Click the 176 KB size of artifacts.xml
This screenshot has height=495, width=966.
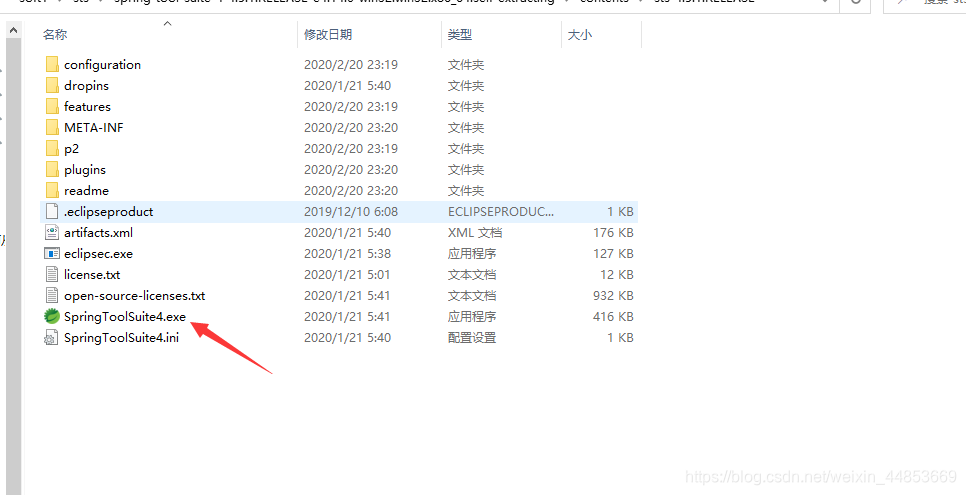click(x=613, y=232)
